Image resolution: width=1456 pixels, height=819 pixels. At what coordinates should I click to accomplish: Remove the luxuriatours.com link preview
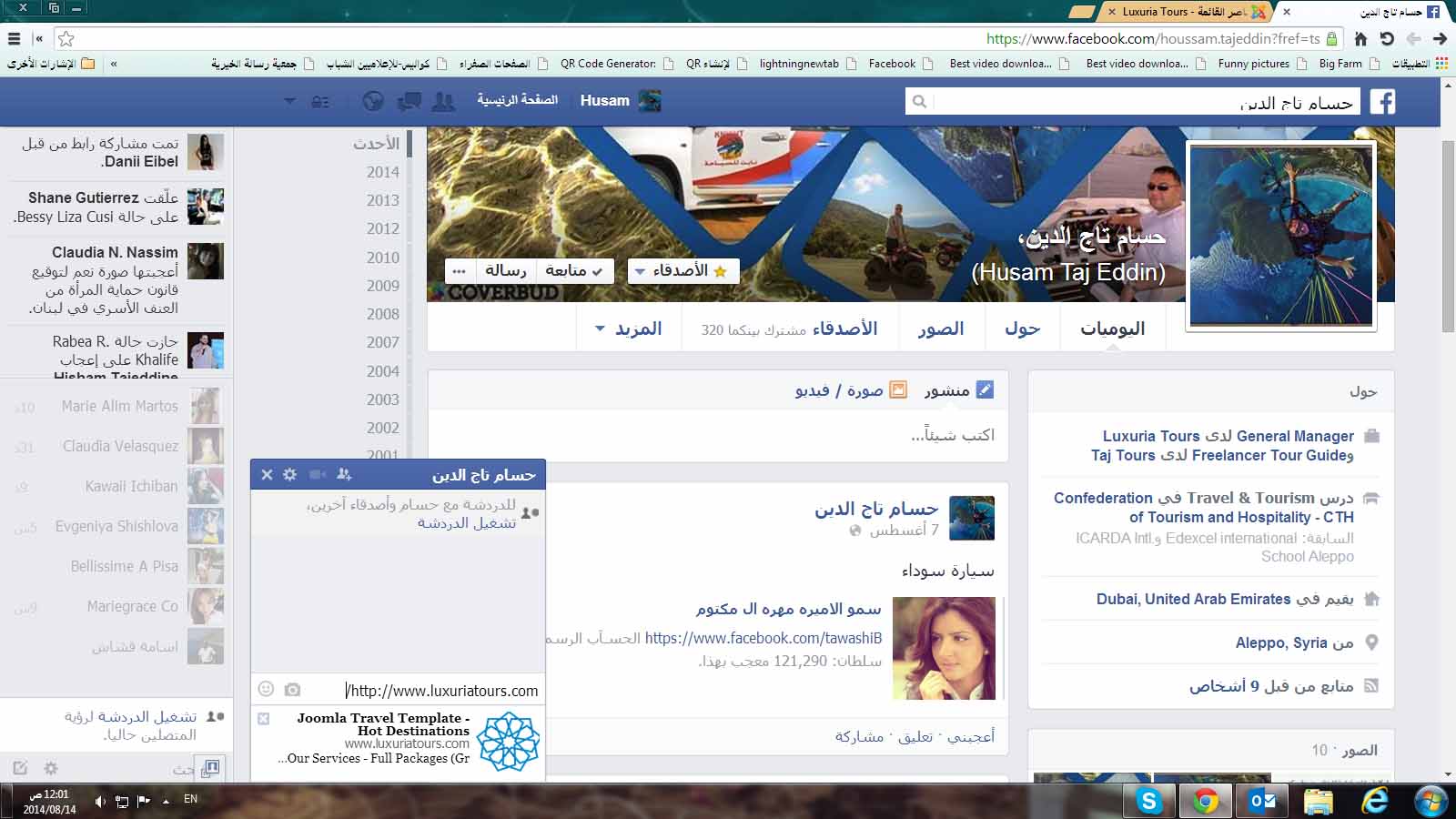point(264,719)
